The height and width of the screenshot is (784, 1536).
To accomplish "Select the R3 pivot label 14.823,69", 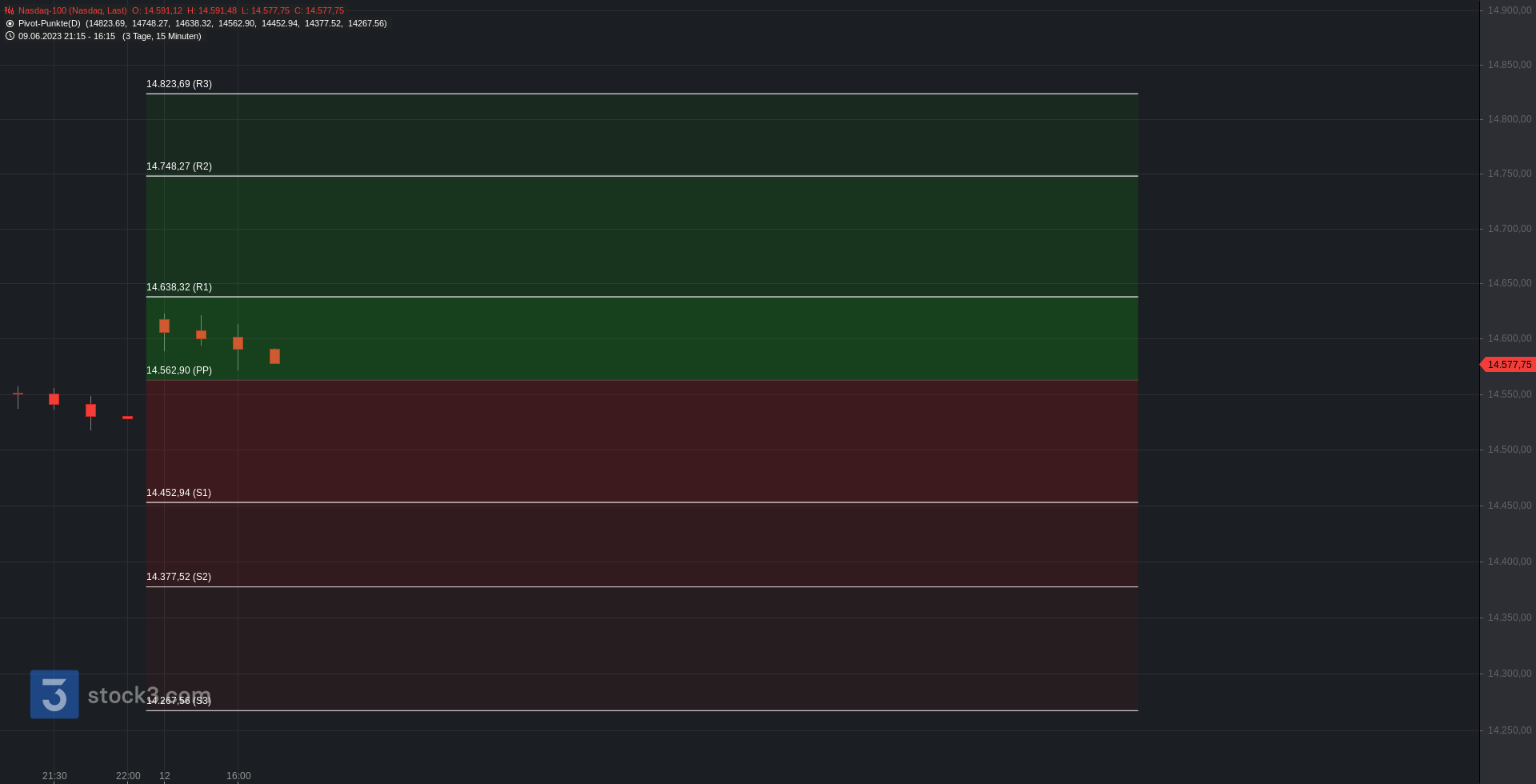I will tap(179, 84).
